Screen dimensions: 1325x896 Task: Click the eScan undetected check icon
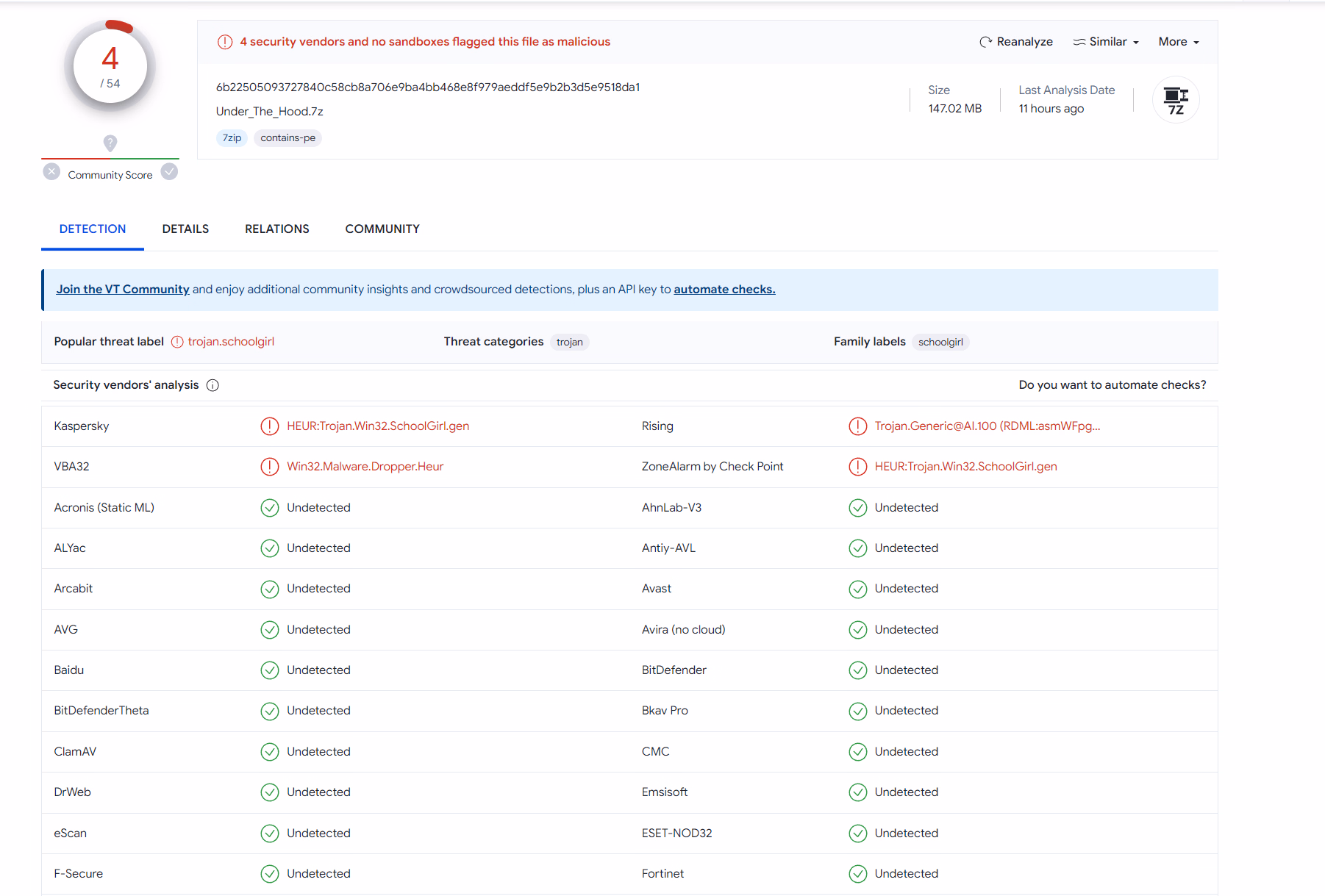270,834
